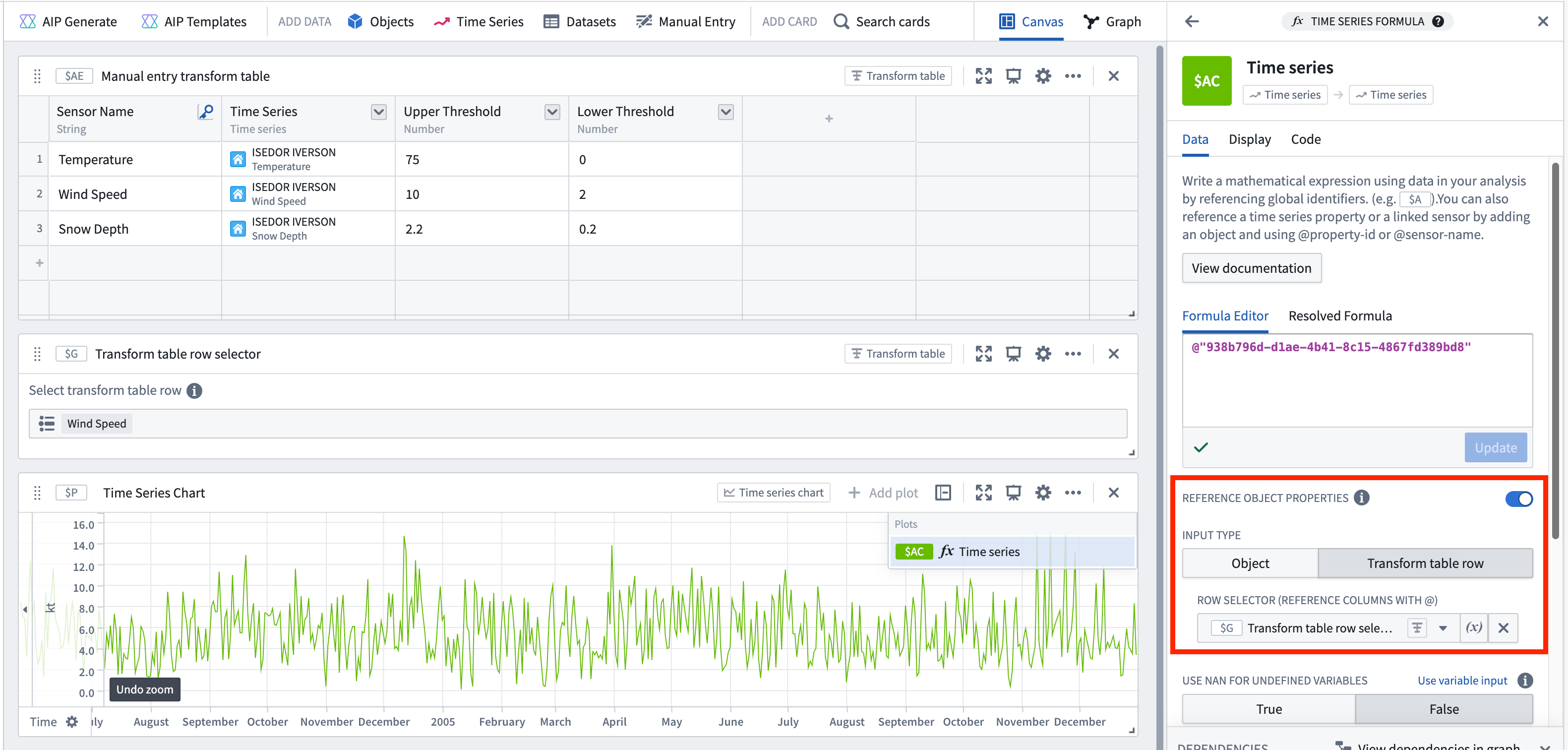
Task: Click View documentation
Action: click(1252, 268)
